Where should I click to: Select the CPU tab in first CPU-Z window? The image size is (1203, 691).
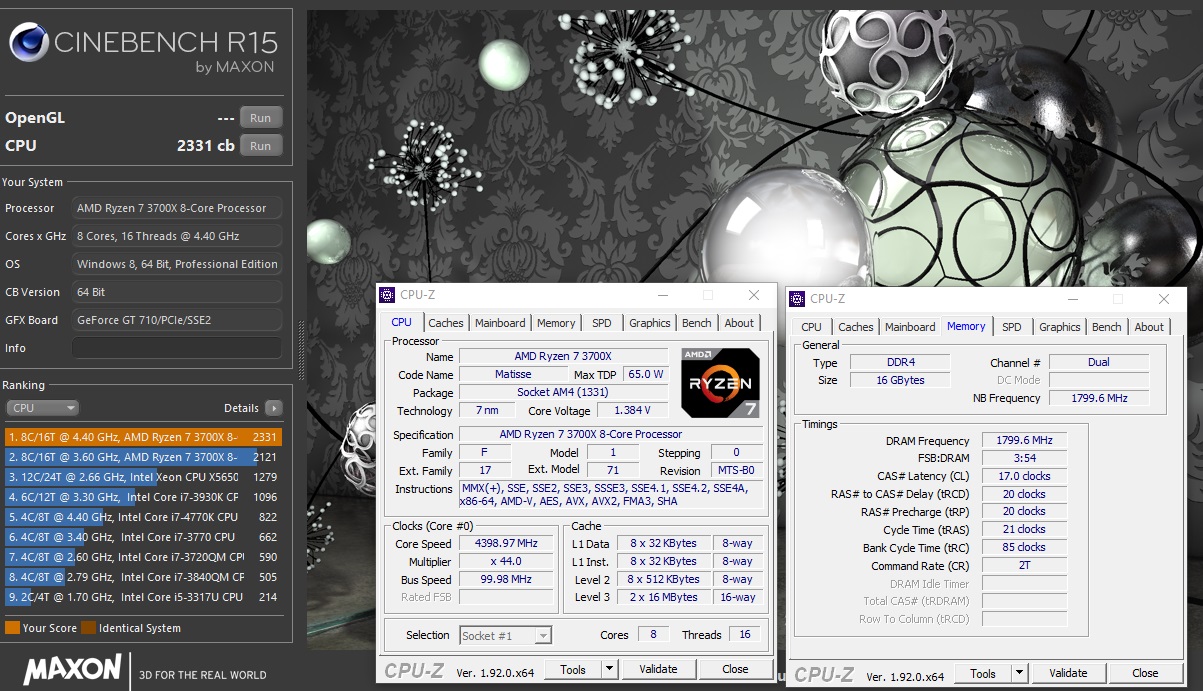pos(402,322)
